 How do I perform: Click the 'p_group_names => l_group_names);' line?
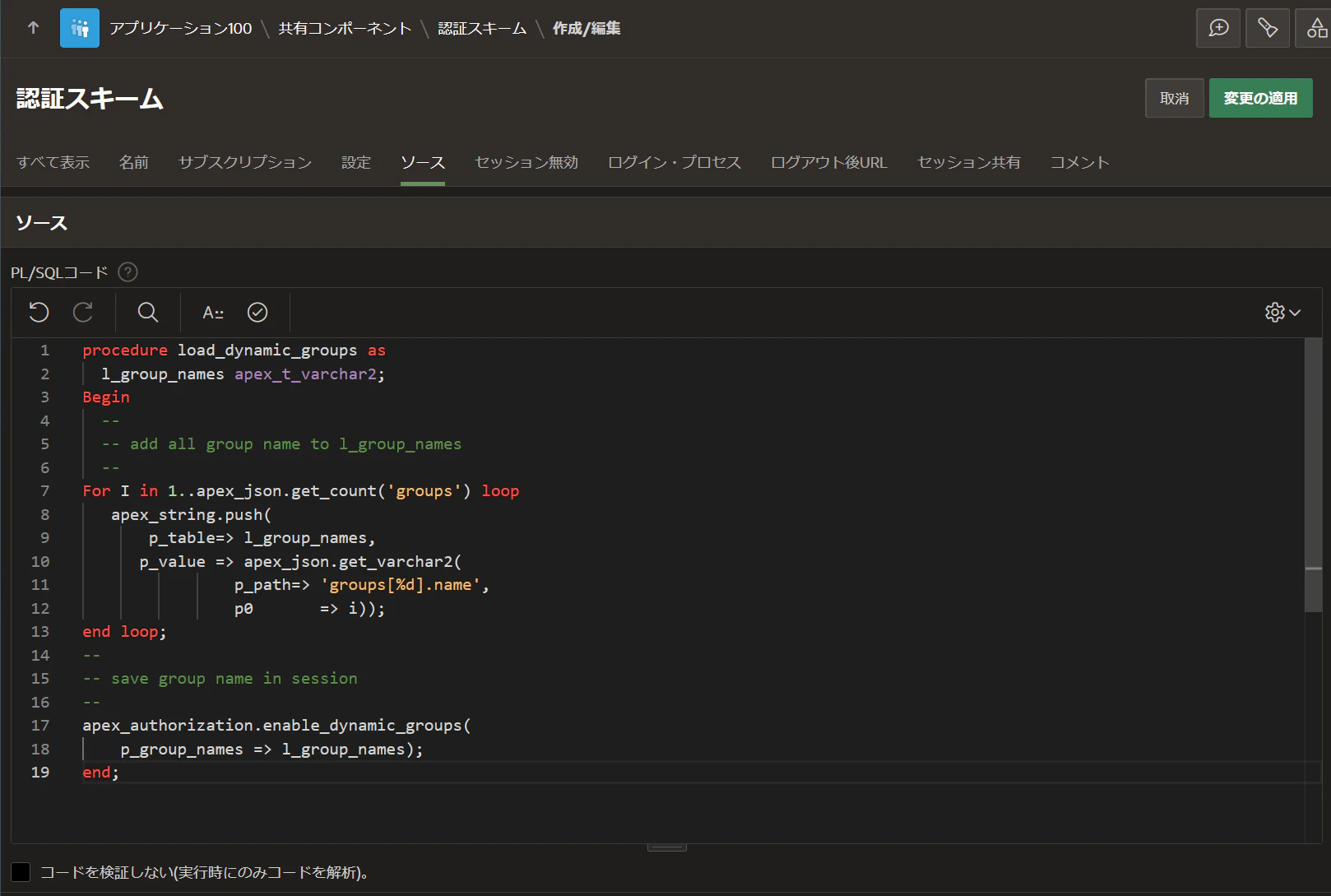point(271,750)
